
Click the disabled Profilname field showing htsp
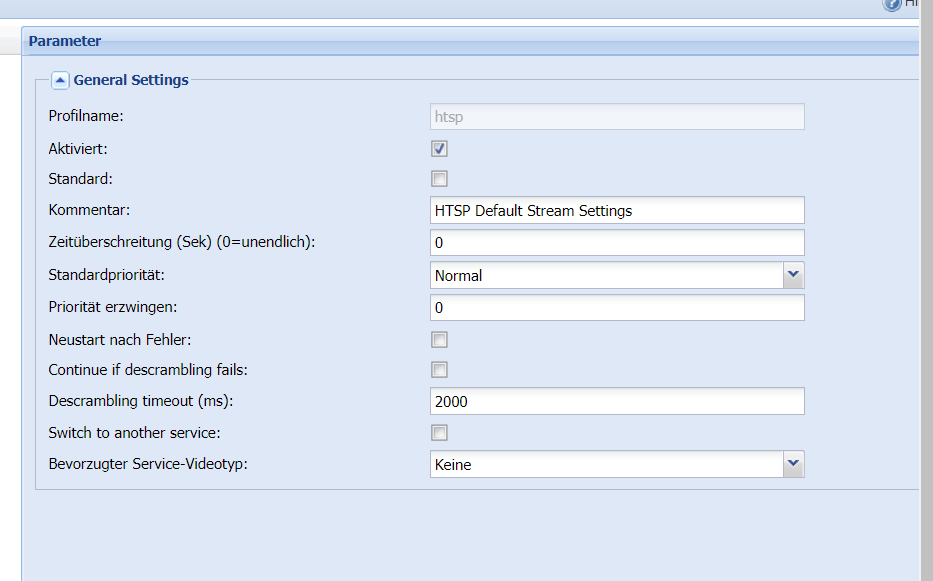coord(617,117)
